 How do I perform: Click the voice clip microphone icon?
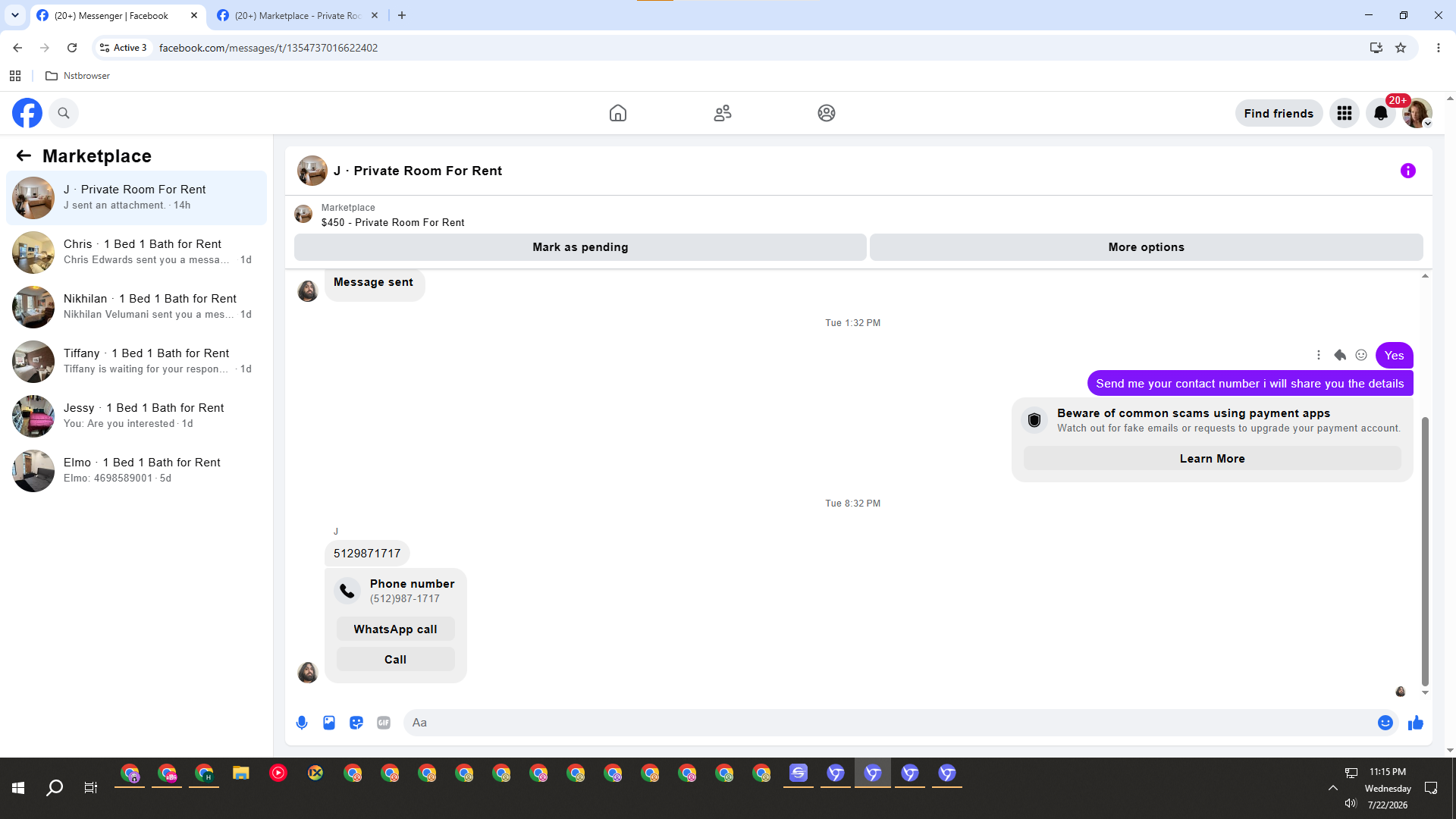click(x=302, y=723)
